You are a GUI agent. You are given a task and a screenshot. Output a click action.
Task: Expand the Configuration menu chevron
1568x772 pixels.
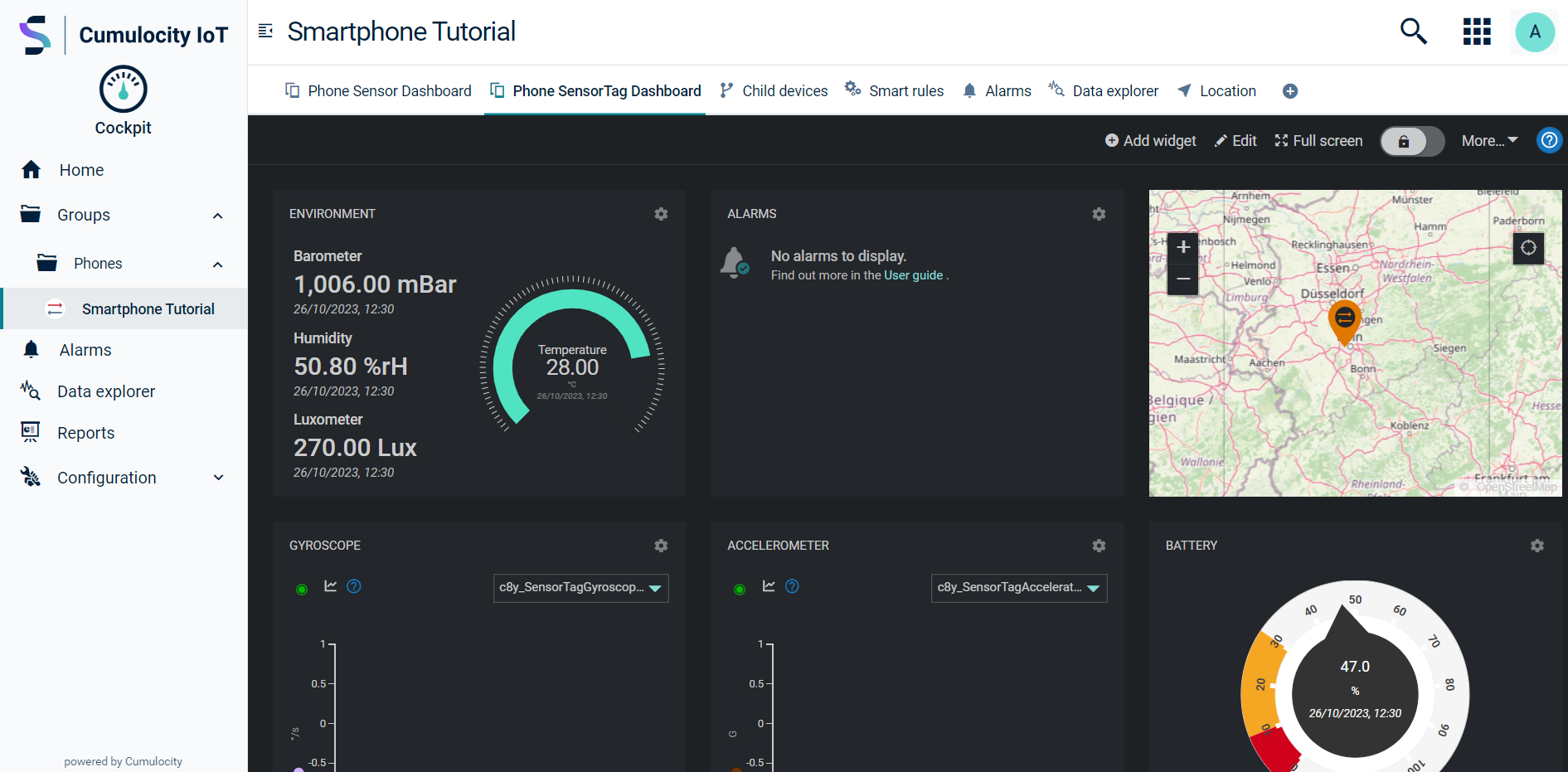coord(219,478)
